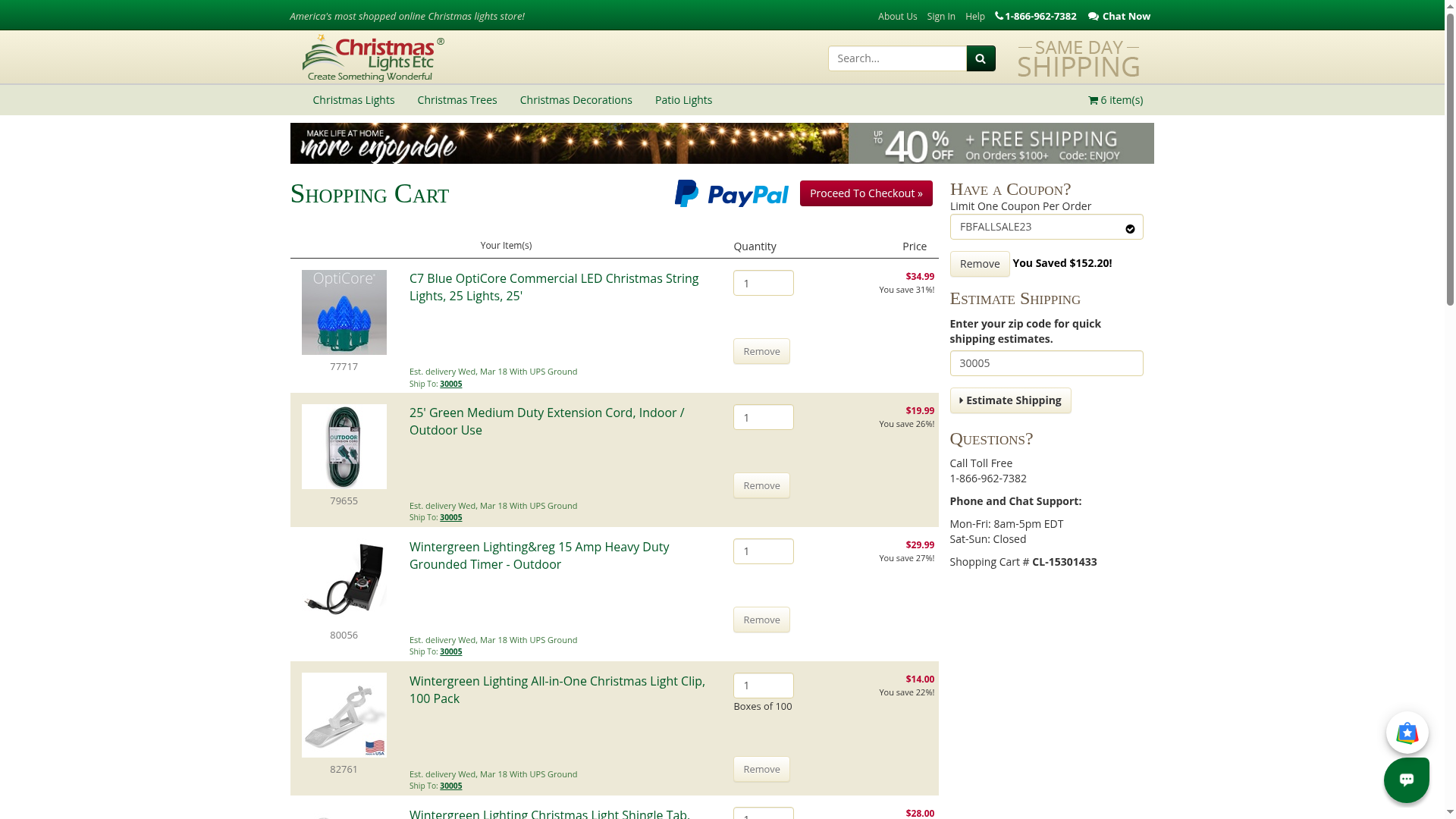The image size is (1456, 819).
Task: Click the shopping tag extension icon
Action: 1407,733
